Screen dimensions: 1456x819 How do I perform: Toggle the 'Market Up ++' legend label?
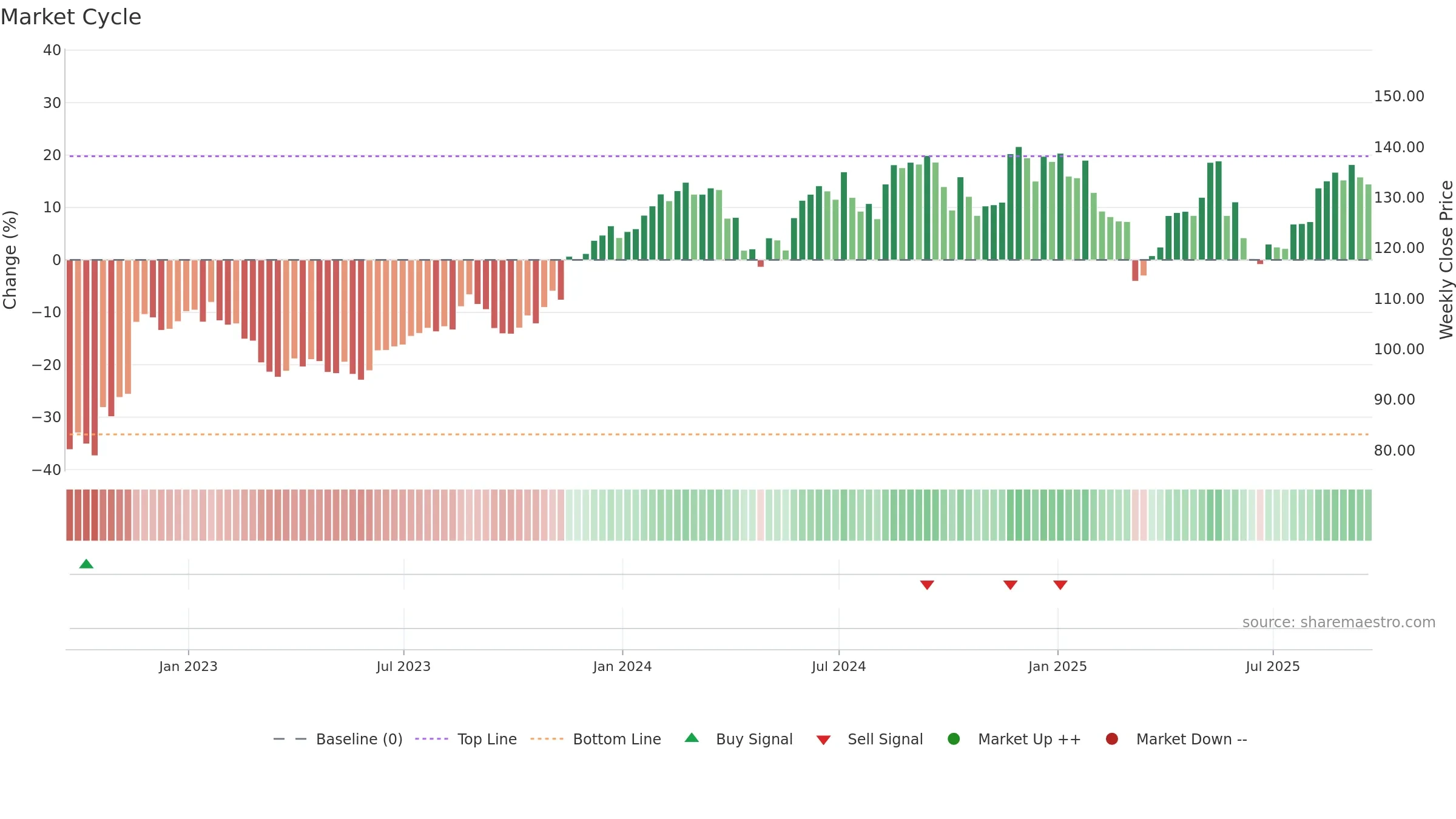click(1030, 740)
